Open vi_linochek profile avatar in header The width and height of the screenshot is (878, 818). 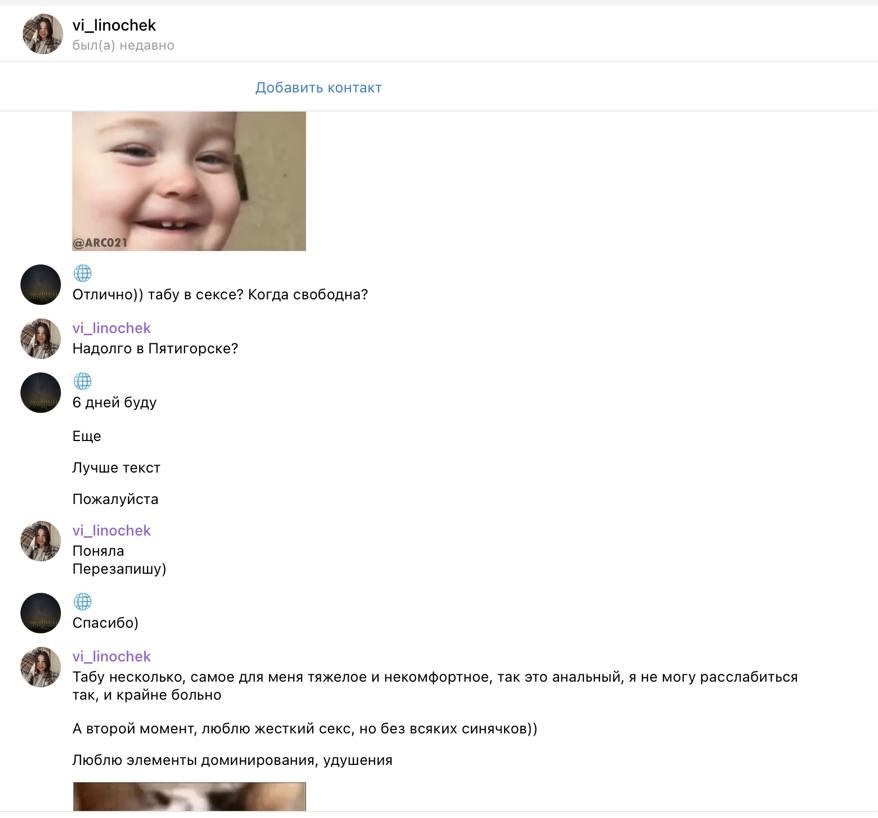point(43,34)
